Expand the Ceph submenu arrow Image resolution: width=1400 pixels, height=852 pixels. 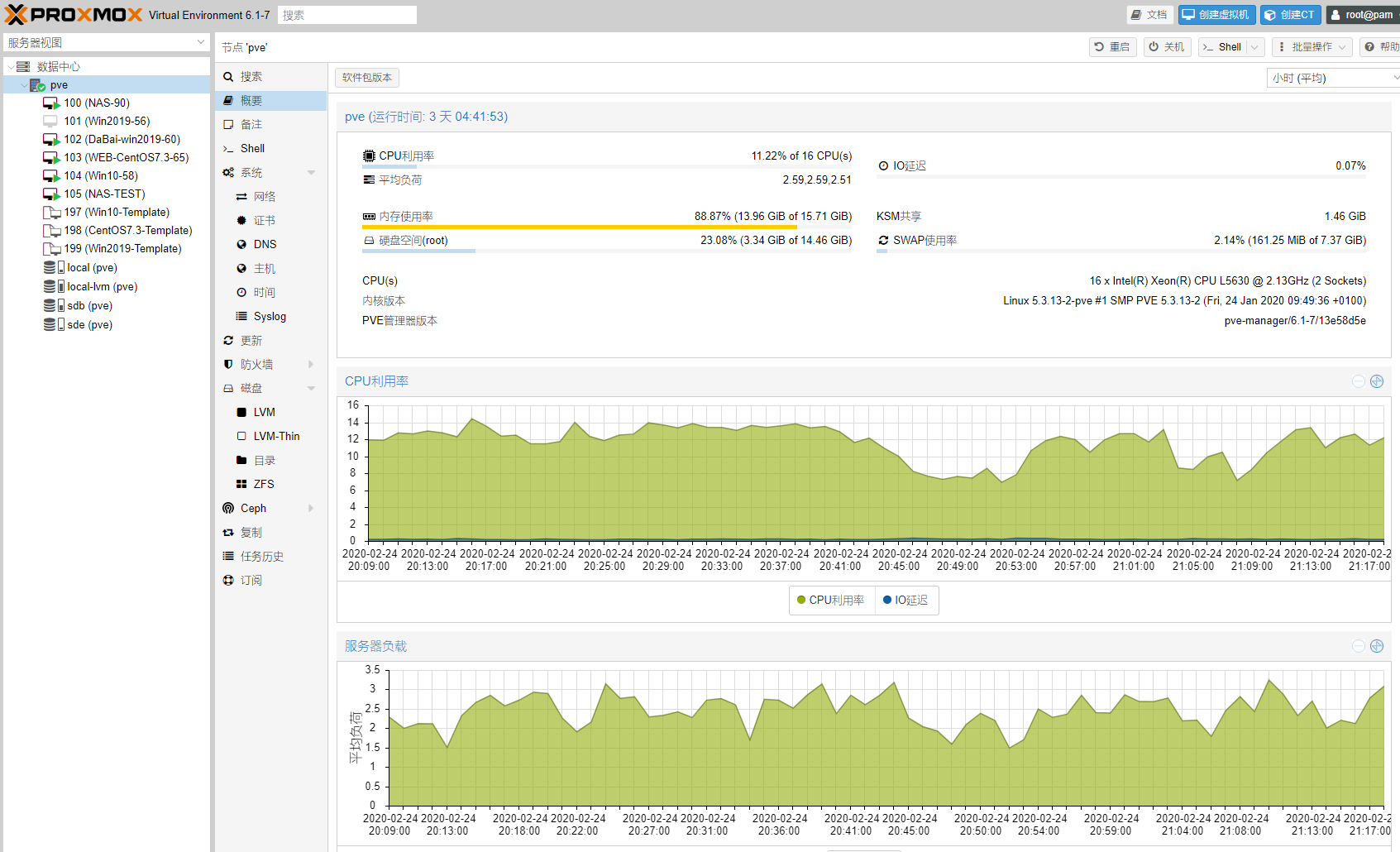(311, 509)
